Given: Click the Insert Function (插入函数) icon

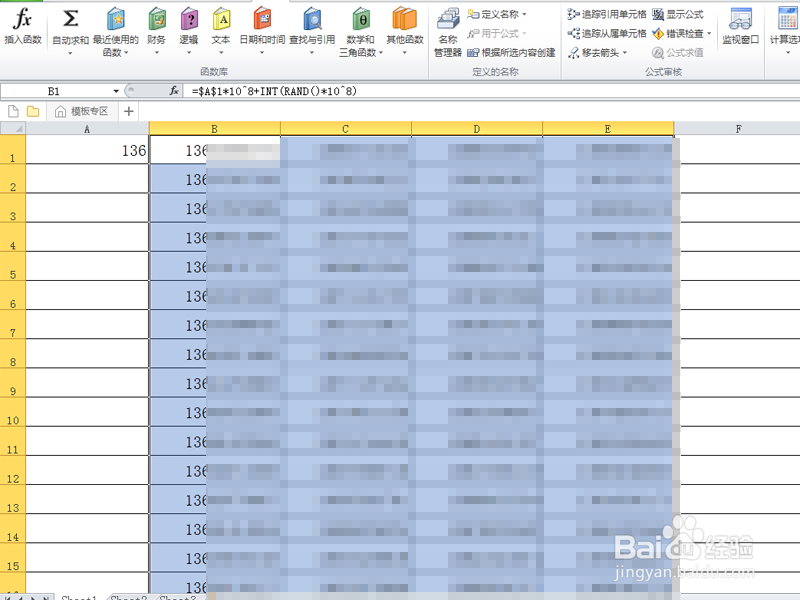Looking at the screenshot, I should (x=23, y=27).
